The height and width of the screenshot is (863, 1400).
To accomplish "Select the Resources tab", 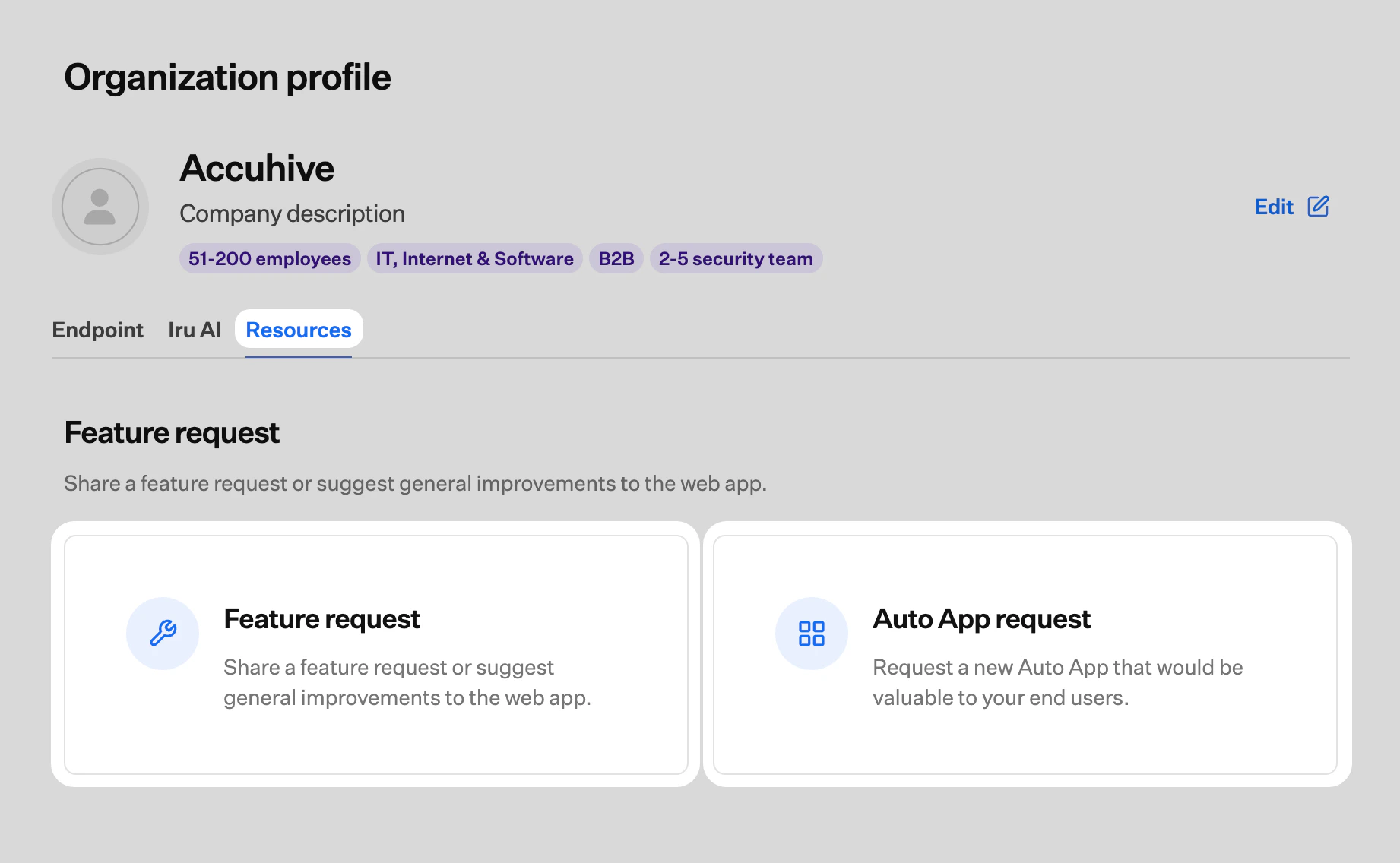I will tap(298, 330).
